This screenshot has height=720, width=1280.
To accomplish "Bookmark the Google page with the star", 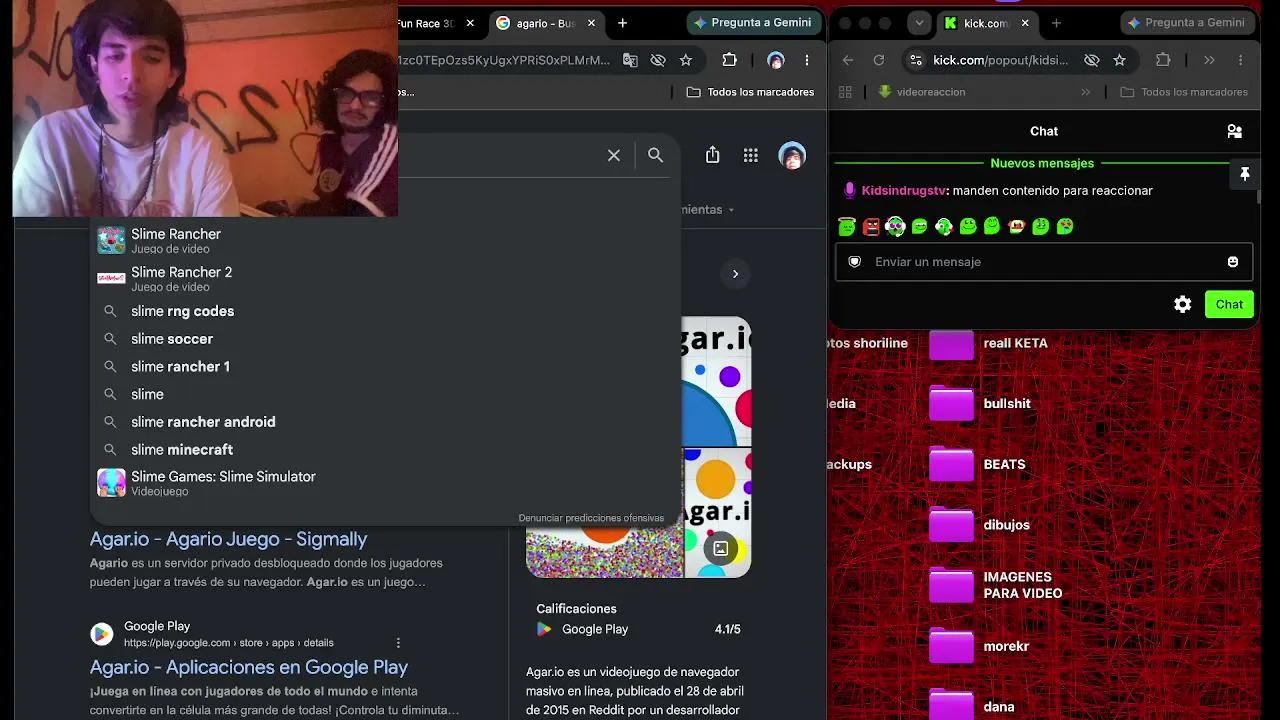I will pyautogui.click(x=686, y=60).
